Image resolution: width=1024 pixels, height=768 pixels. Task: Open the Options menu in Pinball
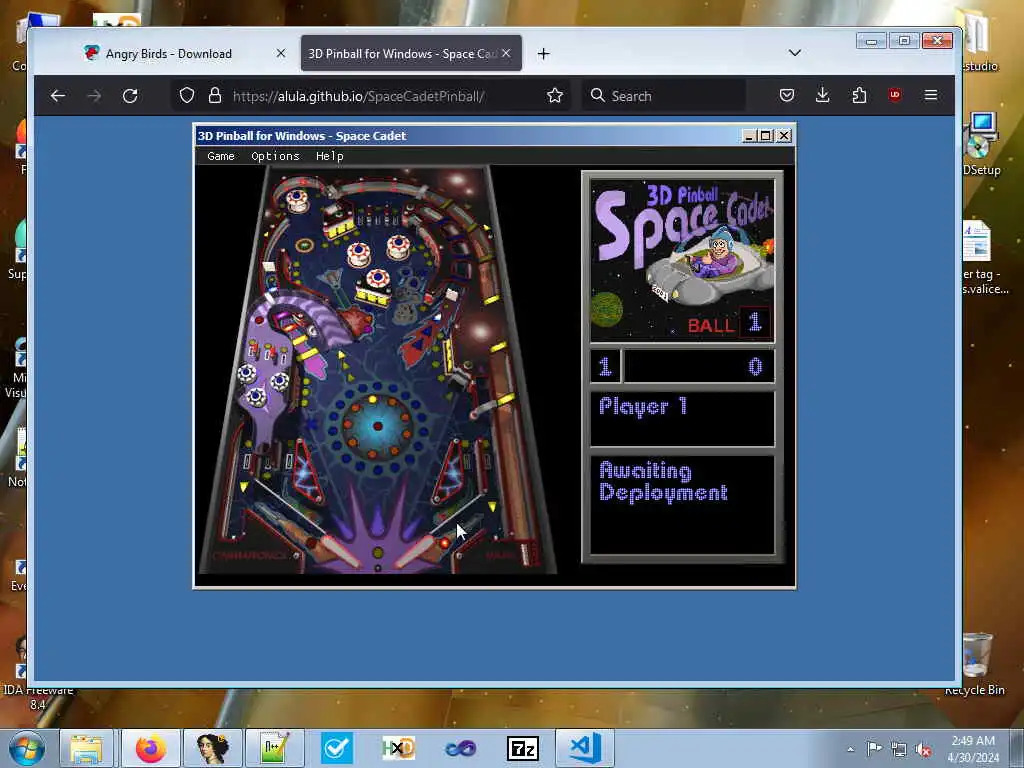pos(275,156)
